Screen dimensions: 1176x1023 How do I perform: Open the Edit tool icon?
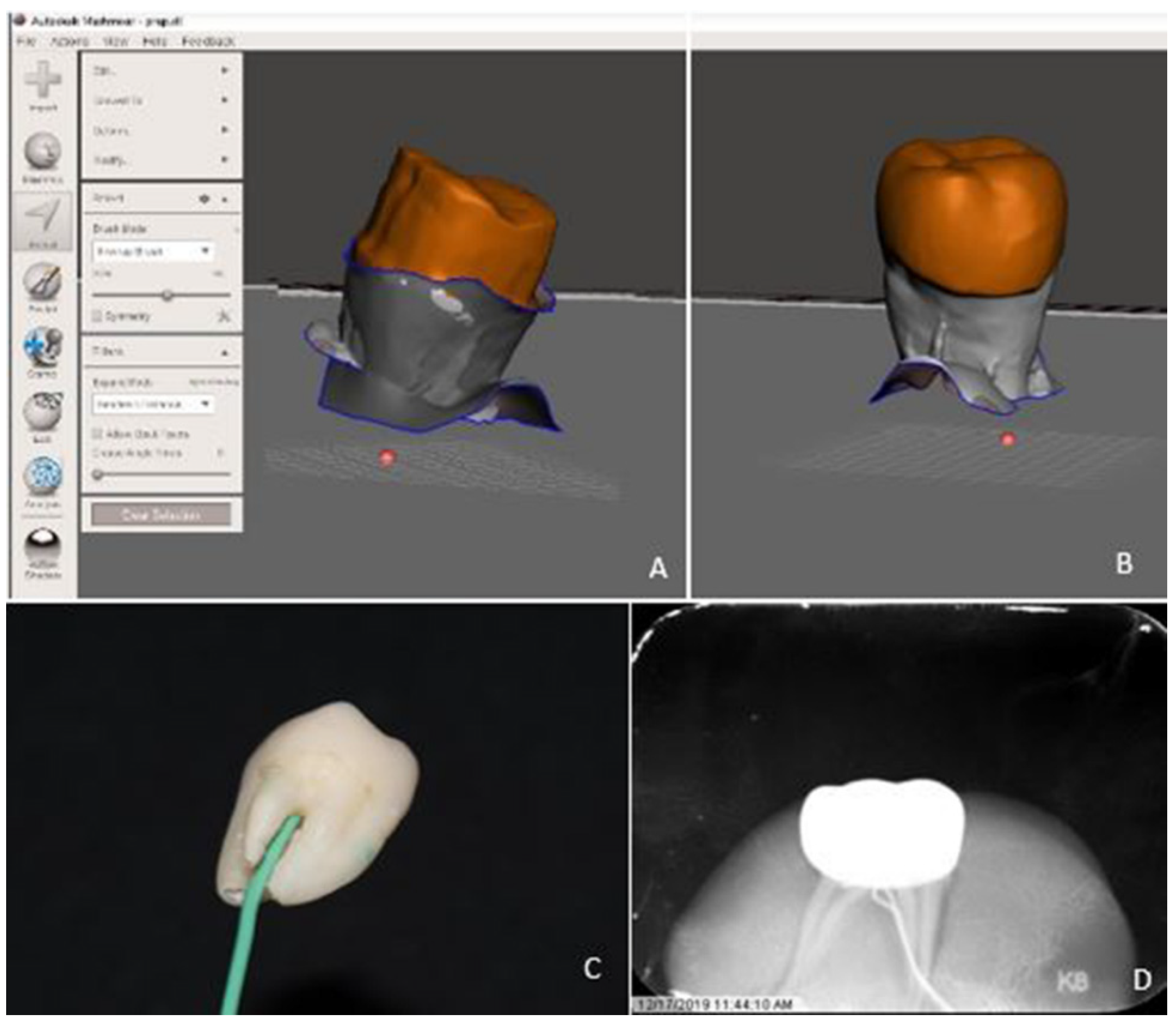pos(43,412)
